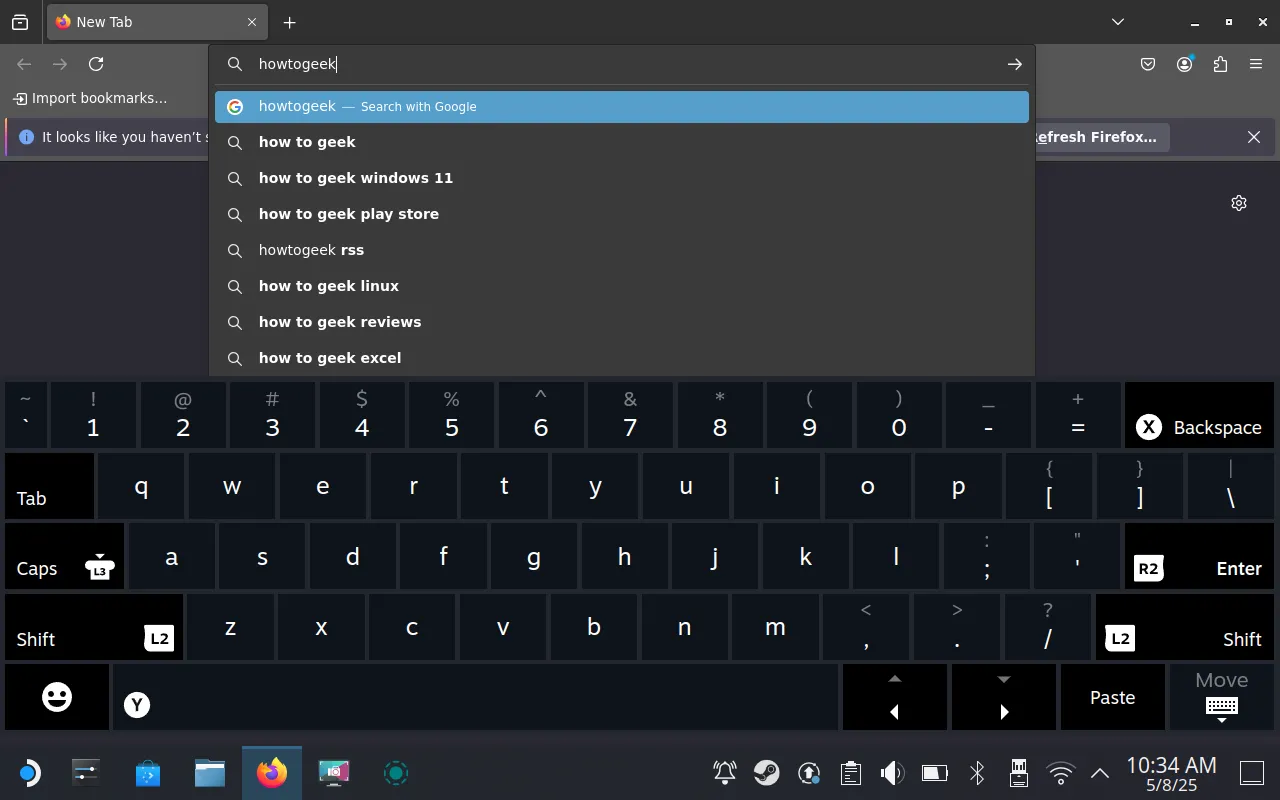Open the Discover software center from the taskbar
1280x800 pixels.
pyautogui.click(x=148, y=772)
